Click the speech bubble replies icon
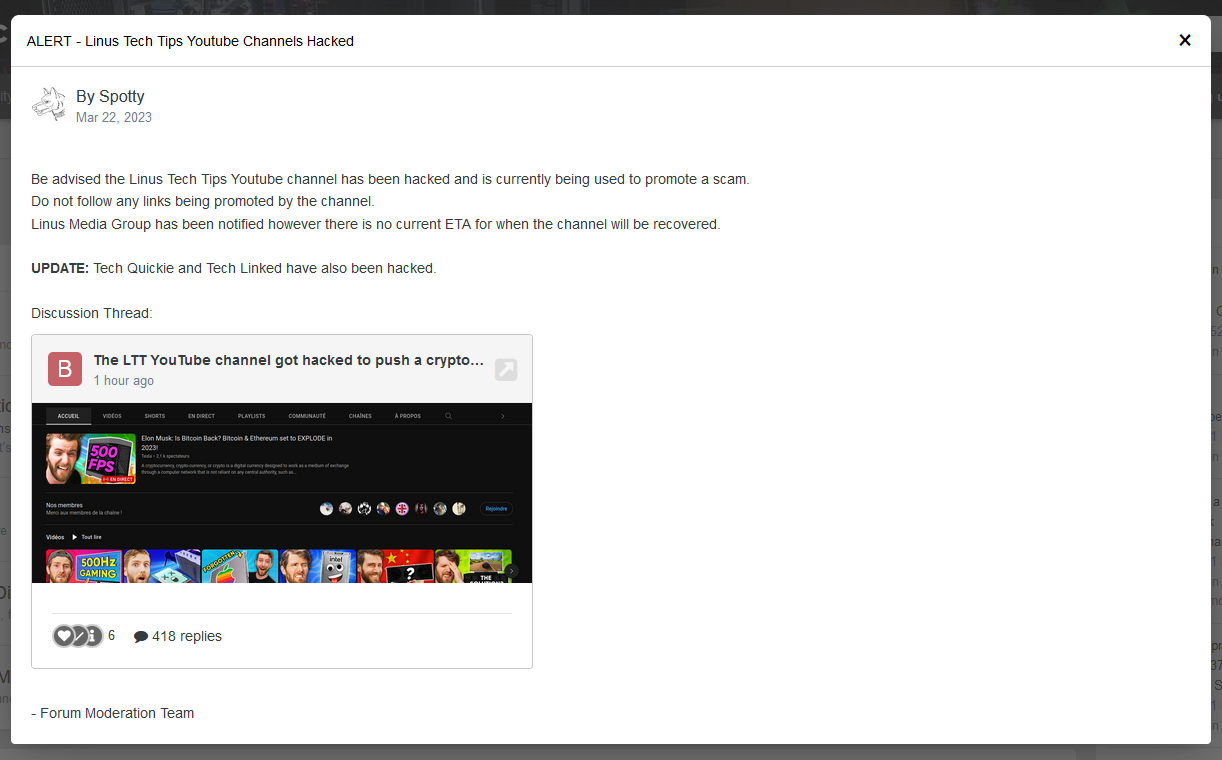The width and height of the screenshot is (1222, 760). coord(141,636)
